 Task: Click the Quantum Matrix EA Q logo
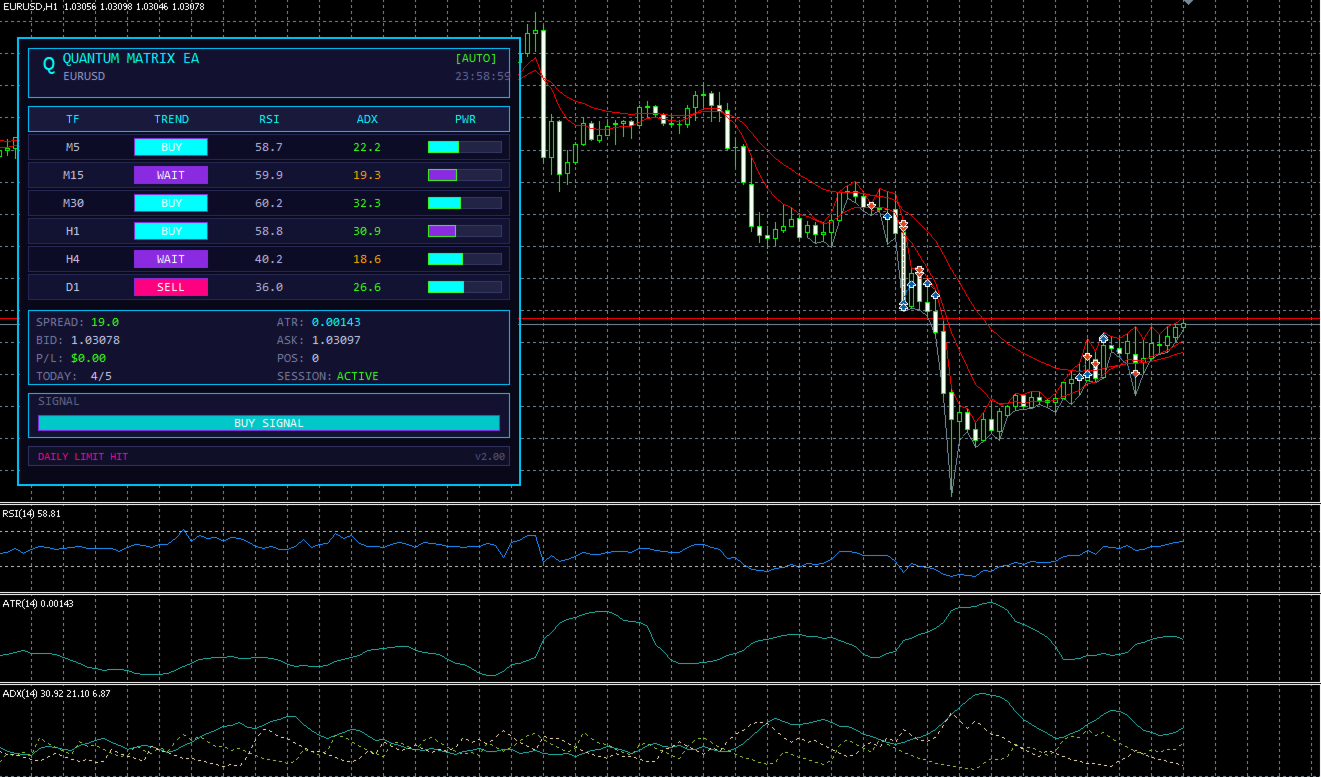click(49, 66)
